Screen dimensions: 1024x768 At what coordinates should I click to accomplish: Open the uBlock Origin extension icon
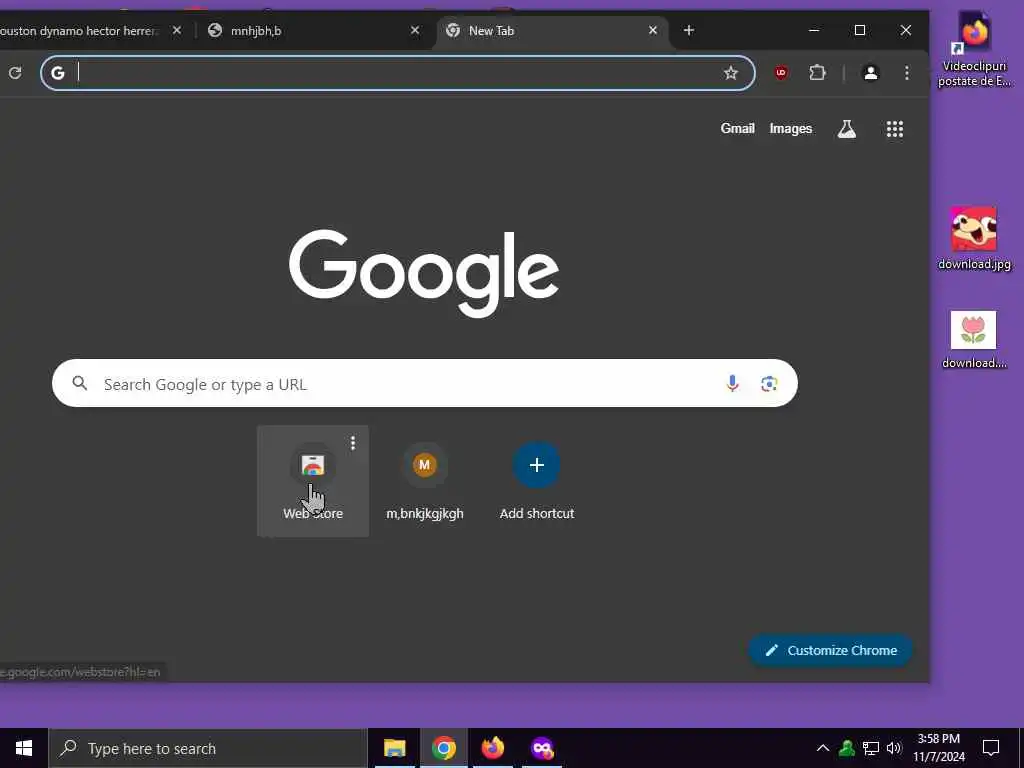click(781, 73)
